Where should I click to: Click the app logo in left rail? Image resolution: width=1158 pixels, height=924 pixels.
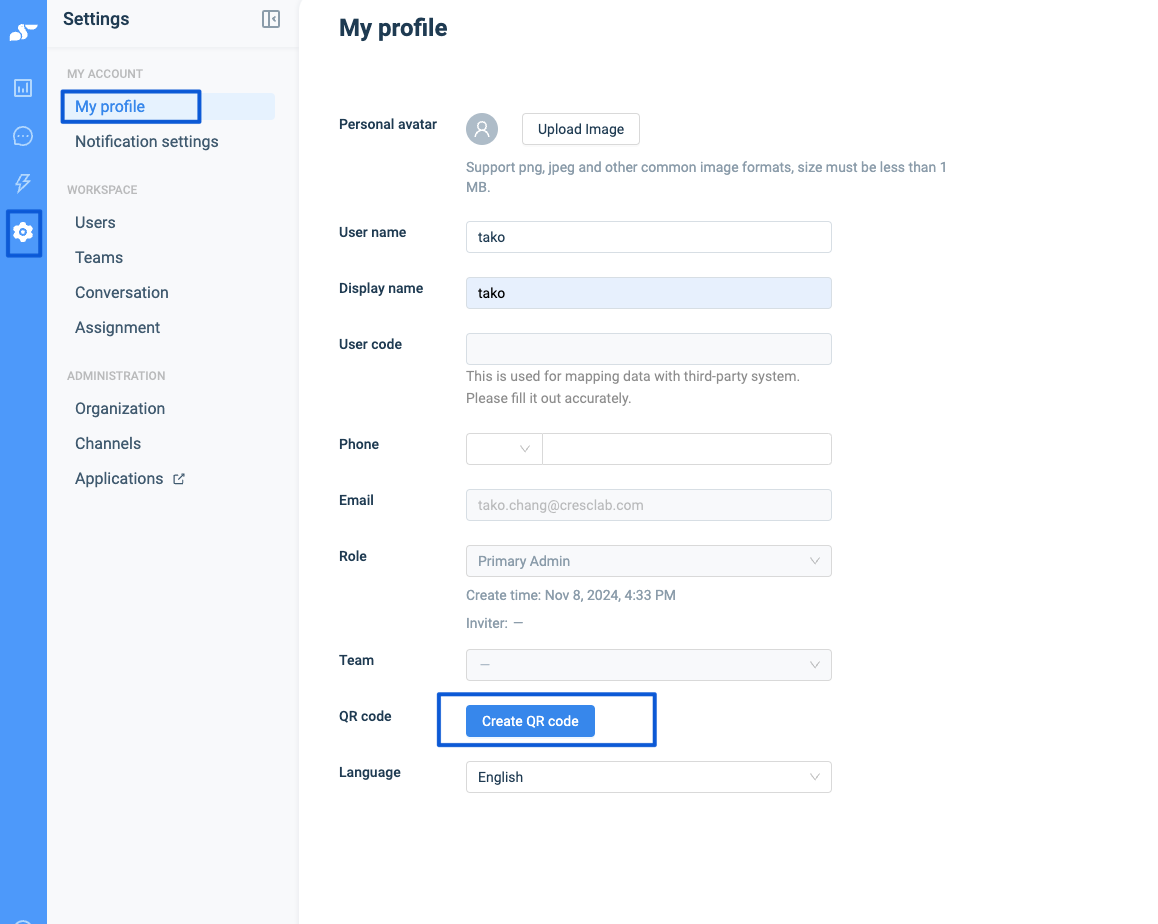pos(23,33)
